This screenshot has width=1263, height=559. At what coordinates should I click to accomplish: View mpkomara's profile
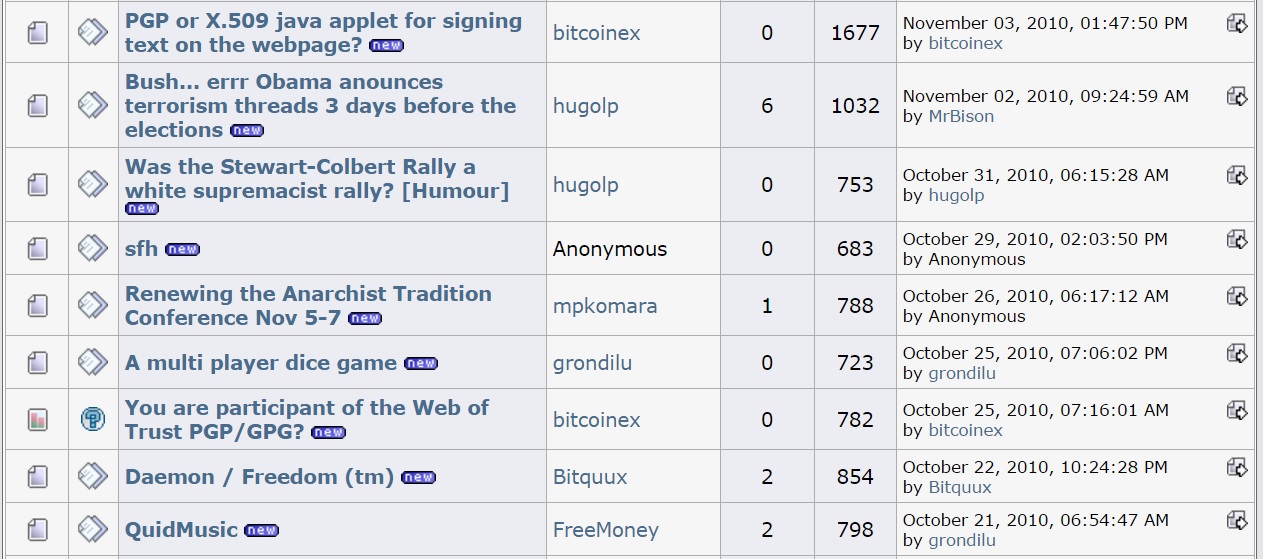click(x=605, y=306)
